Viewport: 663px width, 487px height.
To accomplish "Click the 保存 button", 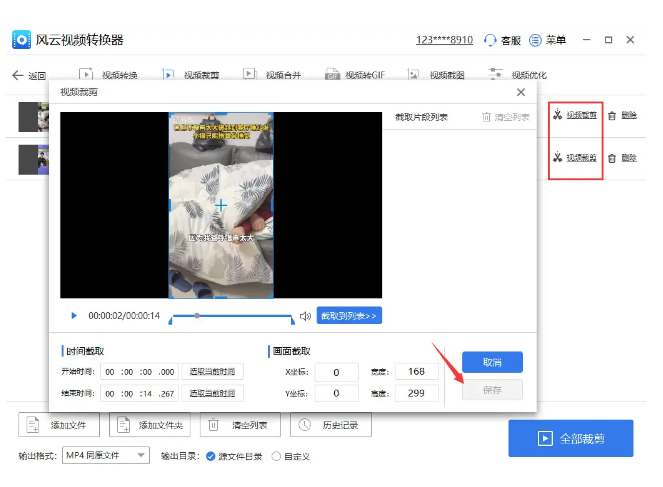I will 492,390.
